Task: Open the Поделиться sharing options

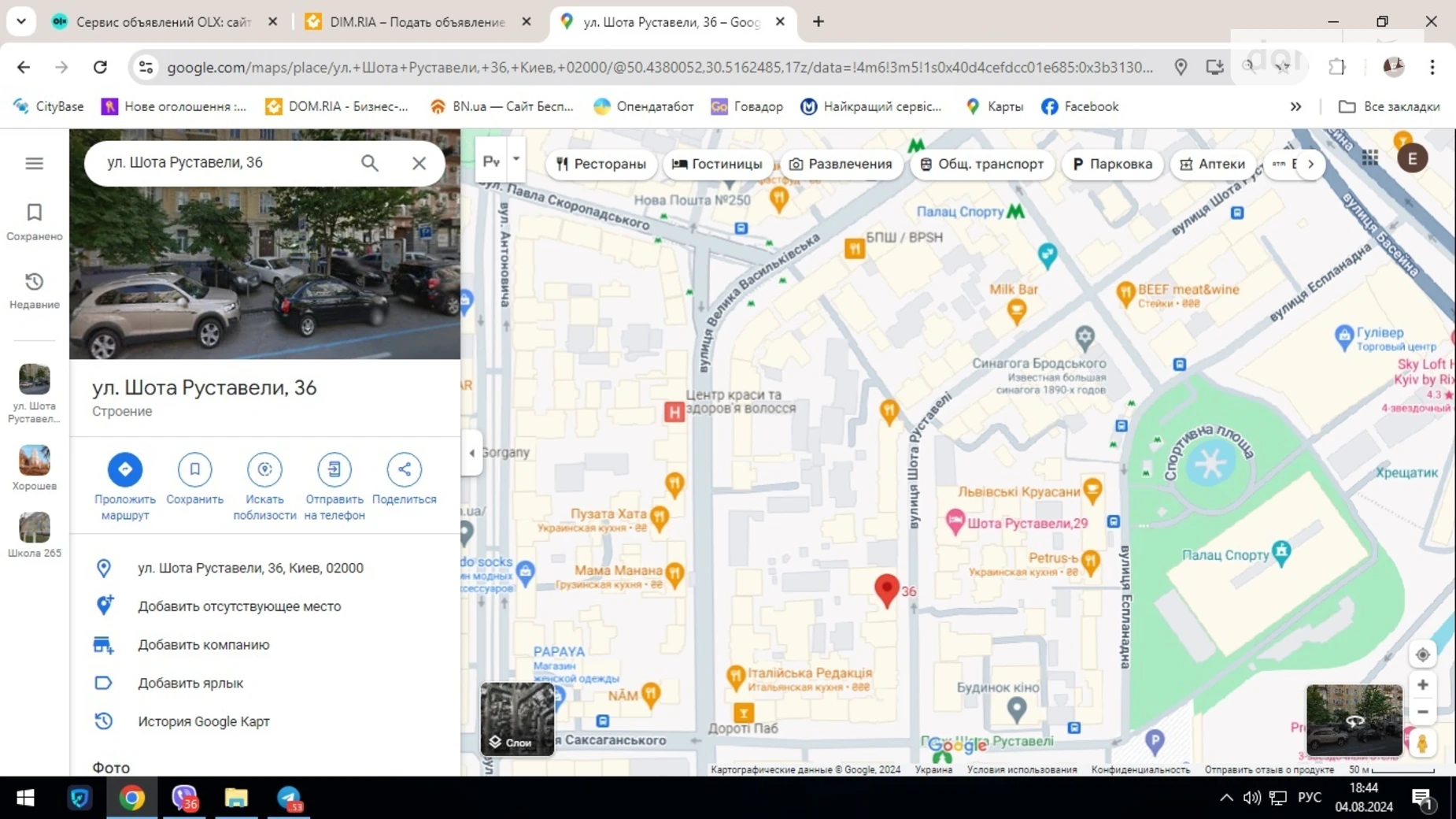Action: 404,469
